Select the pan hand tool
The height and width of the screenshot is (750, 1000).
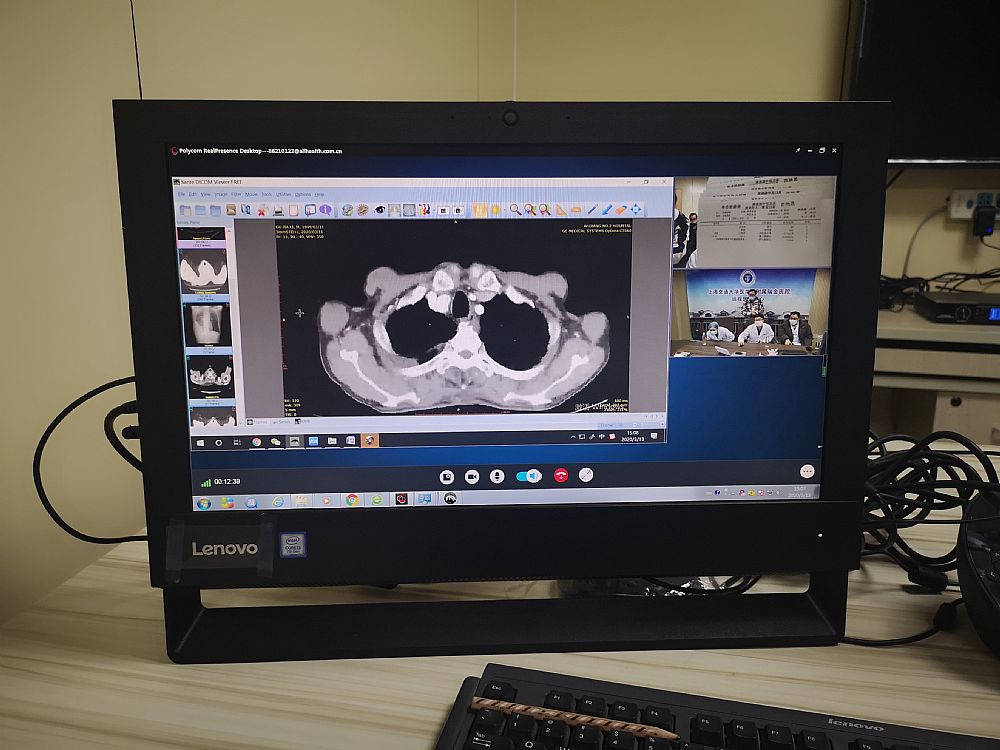[x=479, y=209]
